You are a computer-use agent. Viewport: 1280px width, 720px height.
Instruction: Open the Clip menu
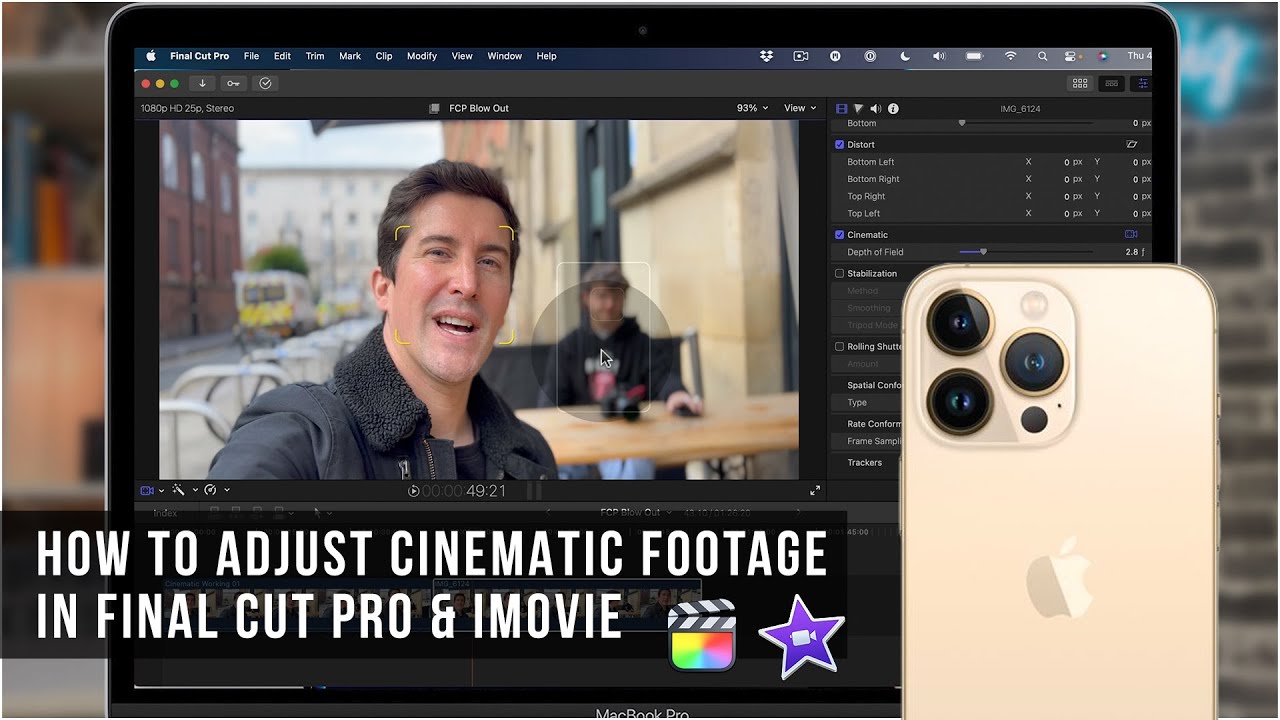(384, 56)
